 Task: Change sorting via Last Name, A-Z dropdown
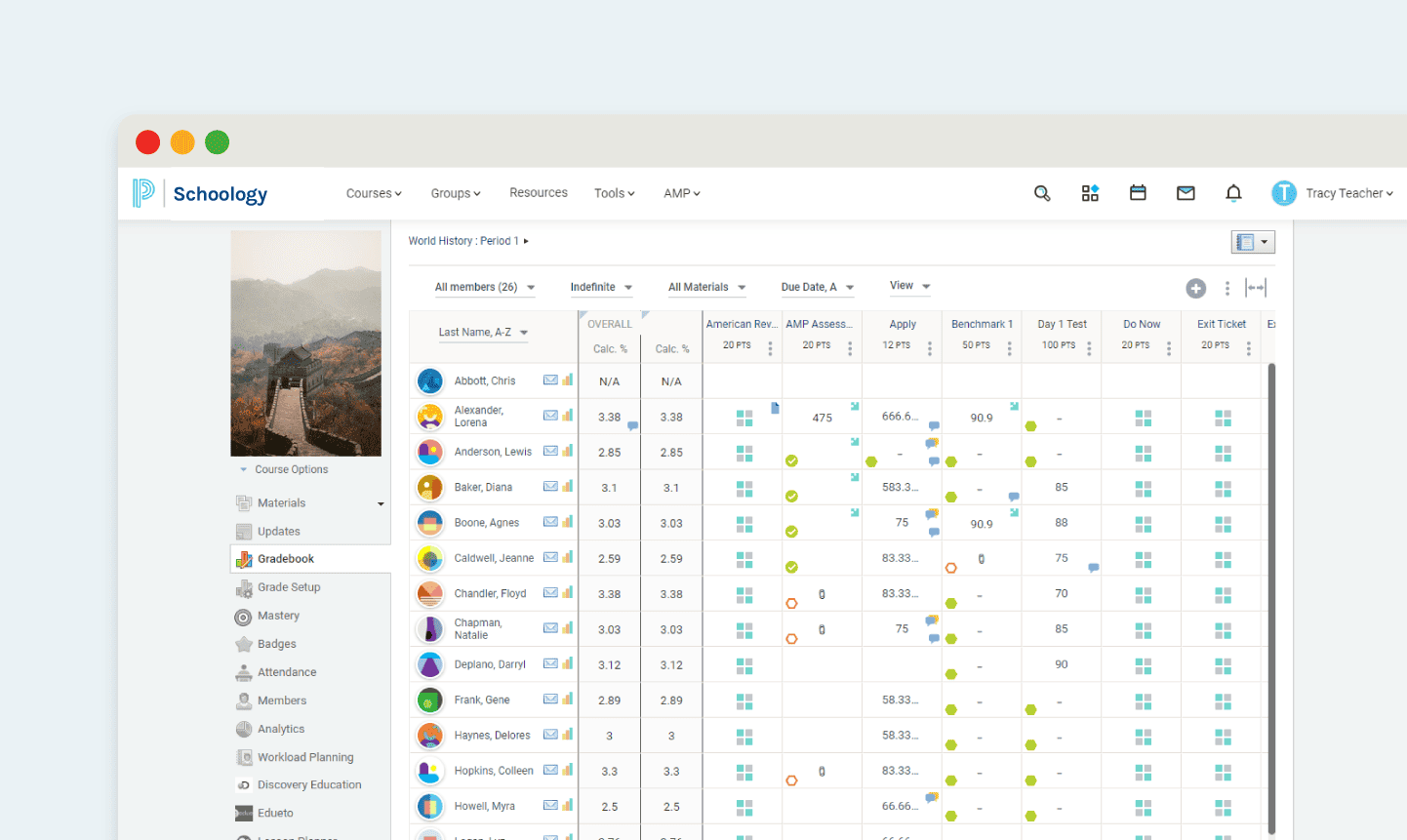(483, 332)
